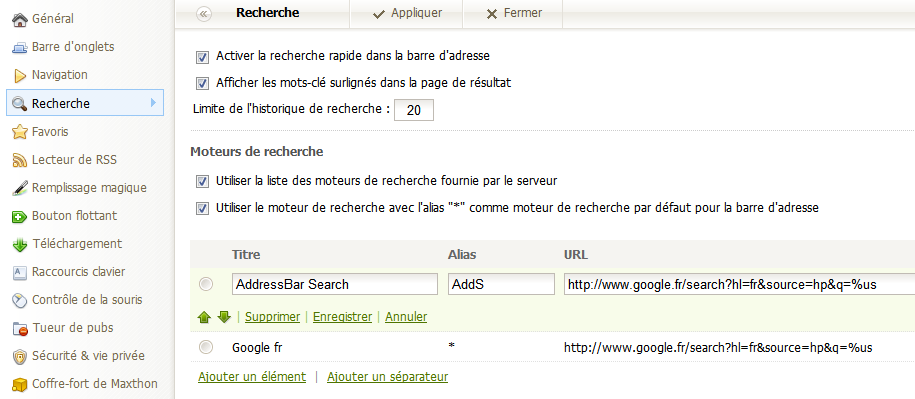Image resolution: width=915 pixels, height=399 pixels.
Task: Click the Bouton flottant green icon
Action: (20, 216)
